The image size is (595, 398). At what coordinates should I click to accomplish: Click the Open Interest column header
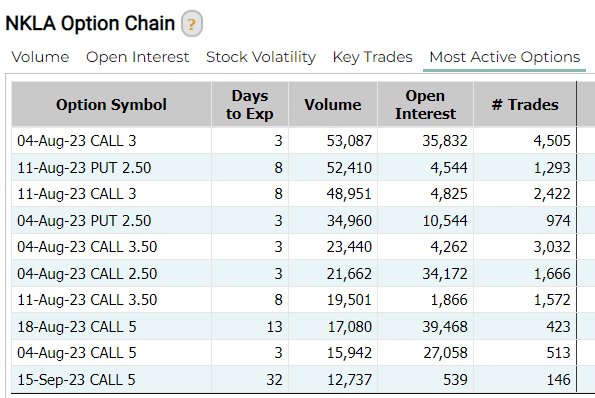tap(425, 104)
